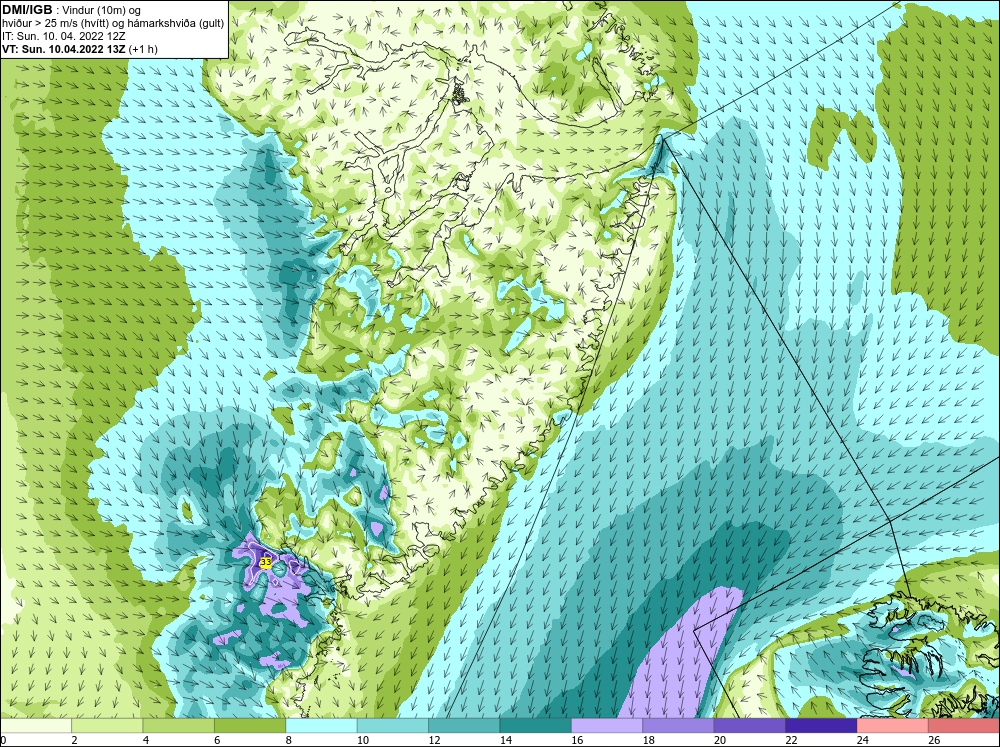Select the dark indigo 22–24 m/s legend swatch
This screenshot has width=1000, height=747.
pos(821,726)
